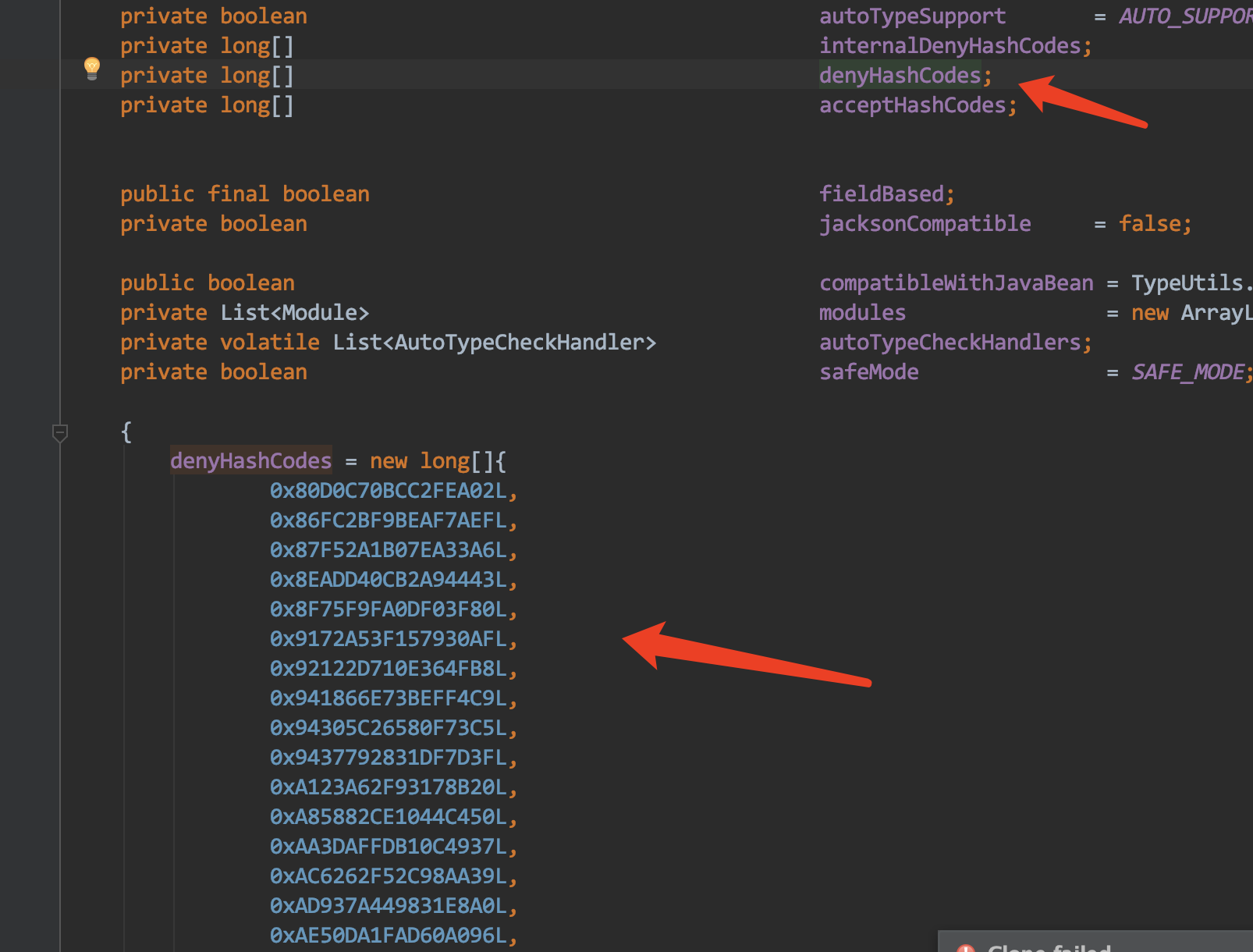Image resolution: width=1253 pixels, height=952 pixels.
Task: Click List<AutoTypeCheckHandler> type text
Action: [x=494, y=343]
